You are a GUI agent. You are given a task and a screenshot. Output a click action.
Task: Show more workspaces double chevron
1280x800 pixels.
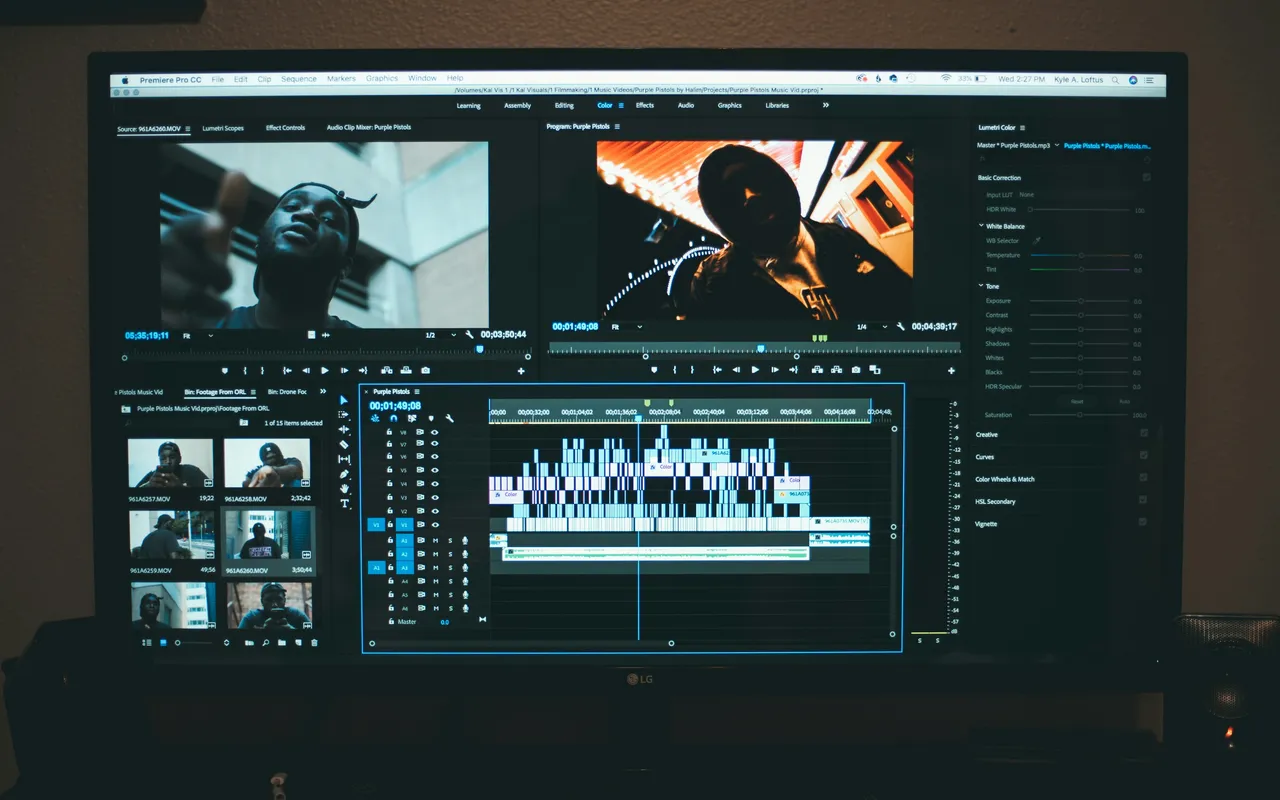pos(825,105)
